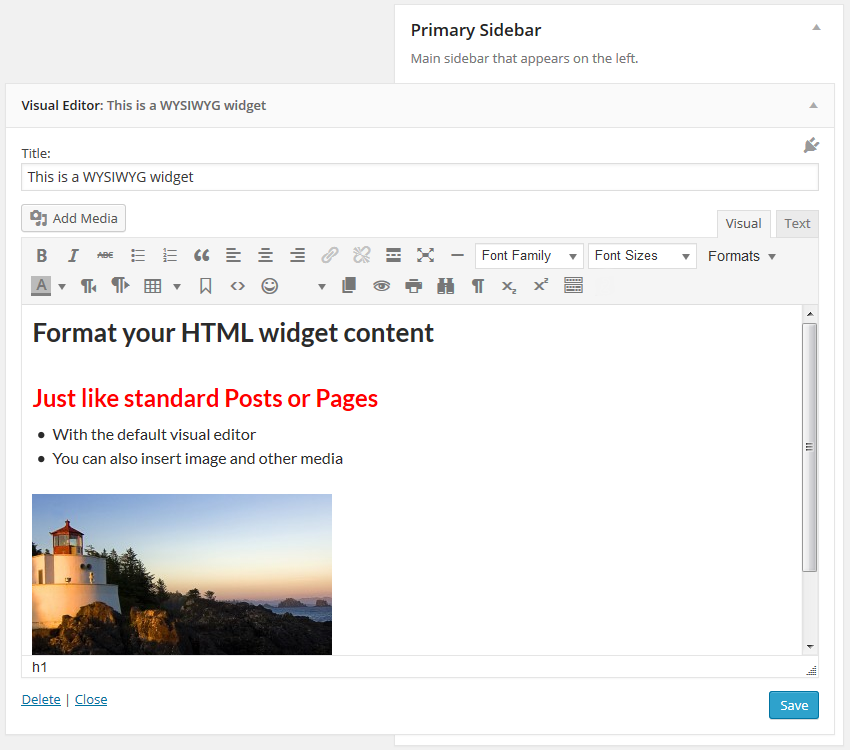Toggle distraction-free fullscreen mode
The image size is (850, 750).
[x=425, y=255]
